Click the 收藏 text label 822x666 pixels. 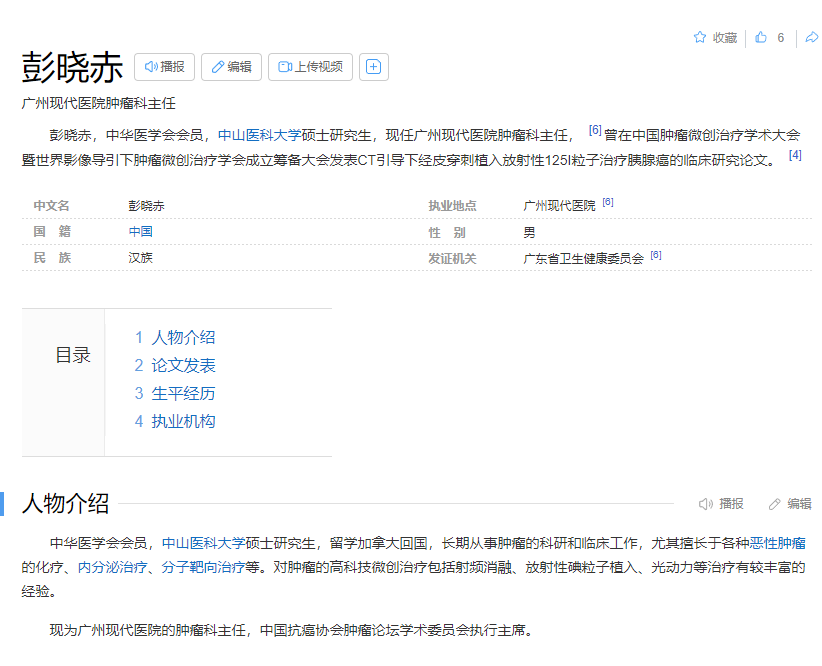725,38
